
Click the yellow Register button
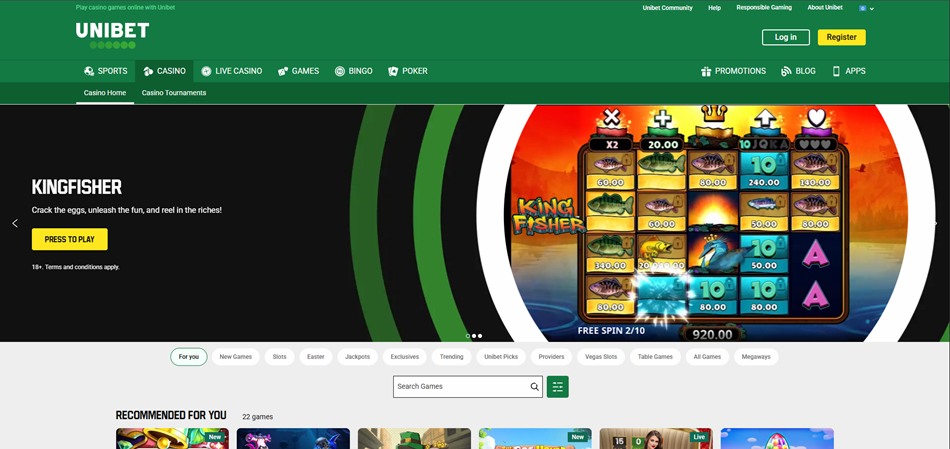[x=842, y=37]
